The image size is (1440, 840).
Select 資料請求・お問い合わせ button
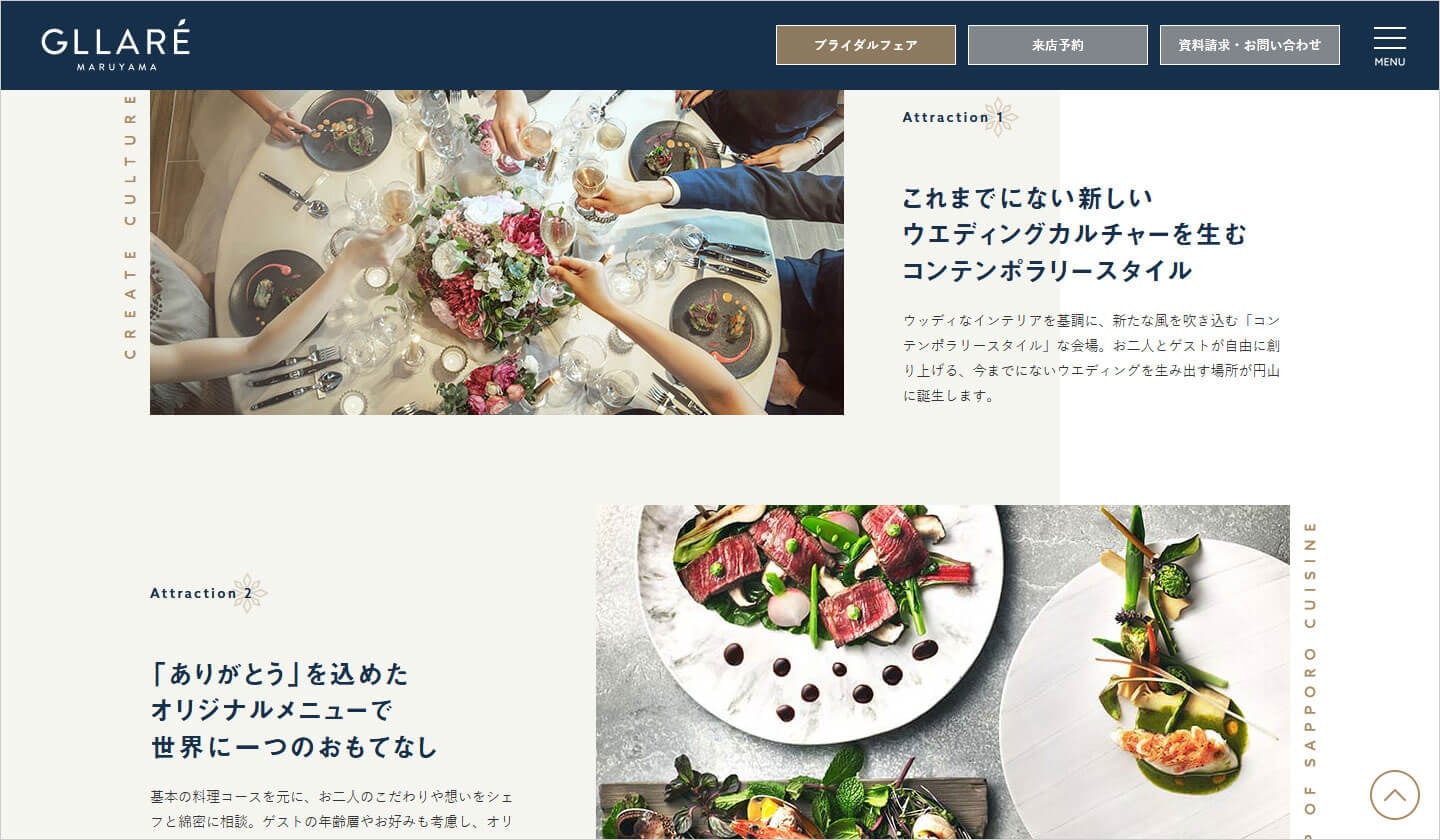click(1249, 45)
